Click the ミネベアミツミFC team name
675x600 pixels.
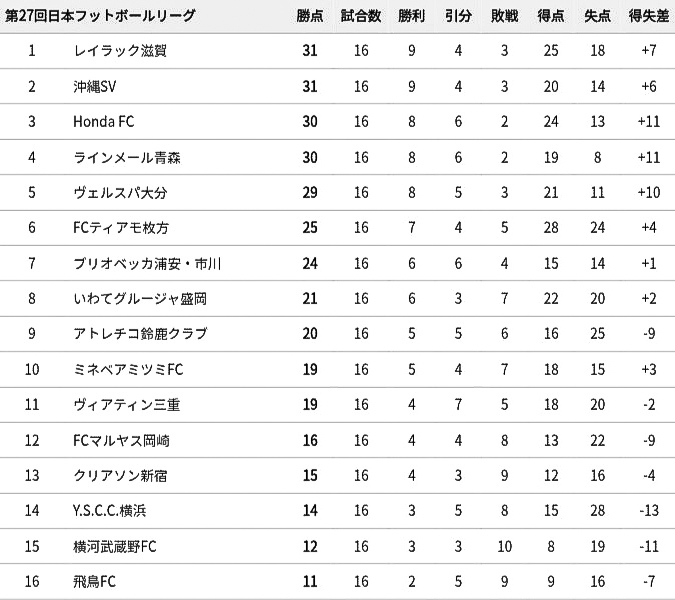click(x=128, y=369)
